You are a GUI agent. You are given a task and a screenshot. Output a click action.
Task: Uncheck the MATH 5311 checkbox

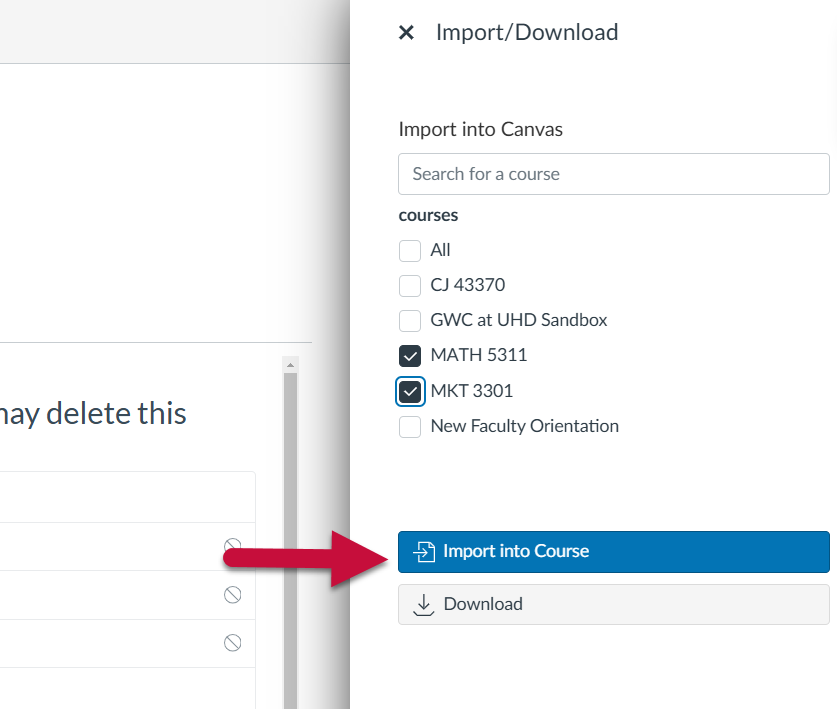click(410, 356)
